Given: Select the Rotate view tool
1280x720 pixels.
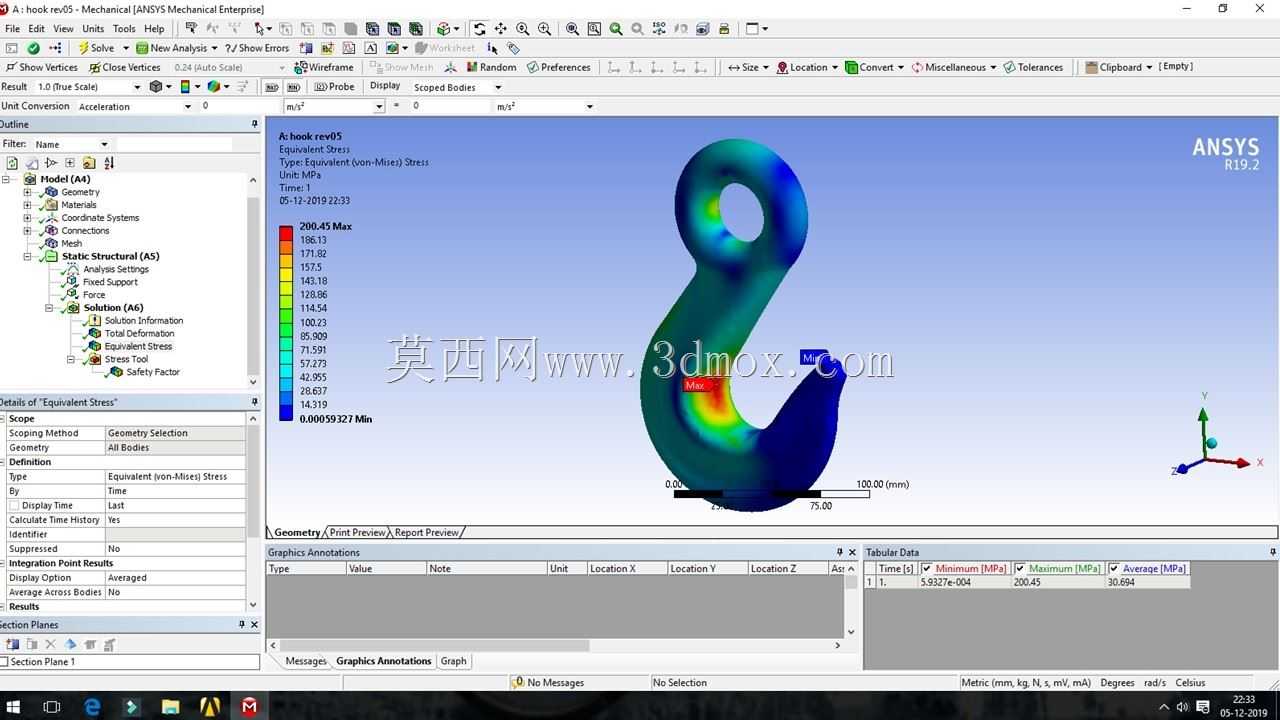Looking at the screenshot, I should (480, 29).
